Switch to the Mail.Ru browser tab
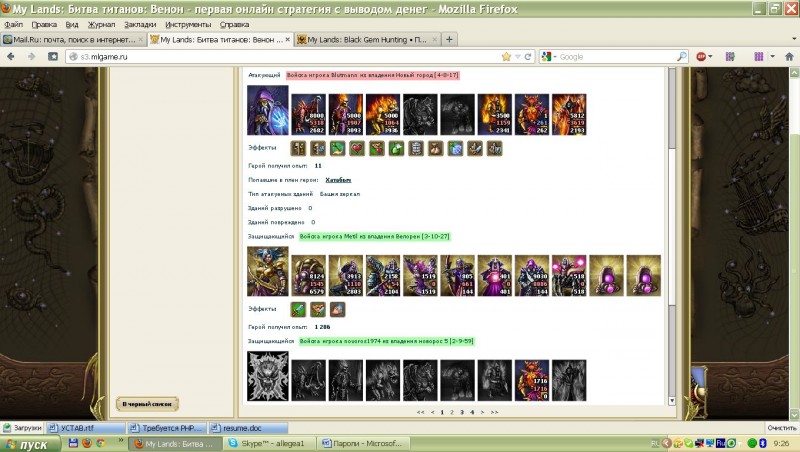 pyautogui.click(x=72, y=39)
